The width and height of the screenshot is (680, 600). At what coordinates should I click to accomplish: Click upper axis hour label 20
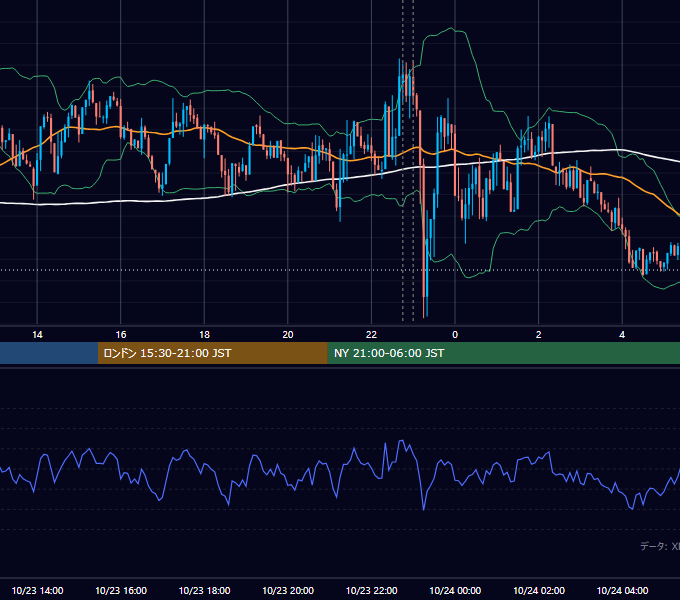tap(288, 335)
